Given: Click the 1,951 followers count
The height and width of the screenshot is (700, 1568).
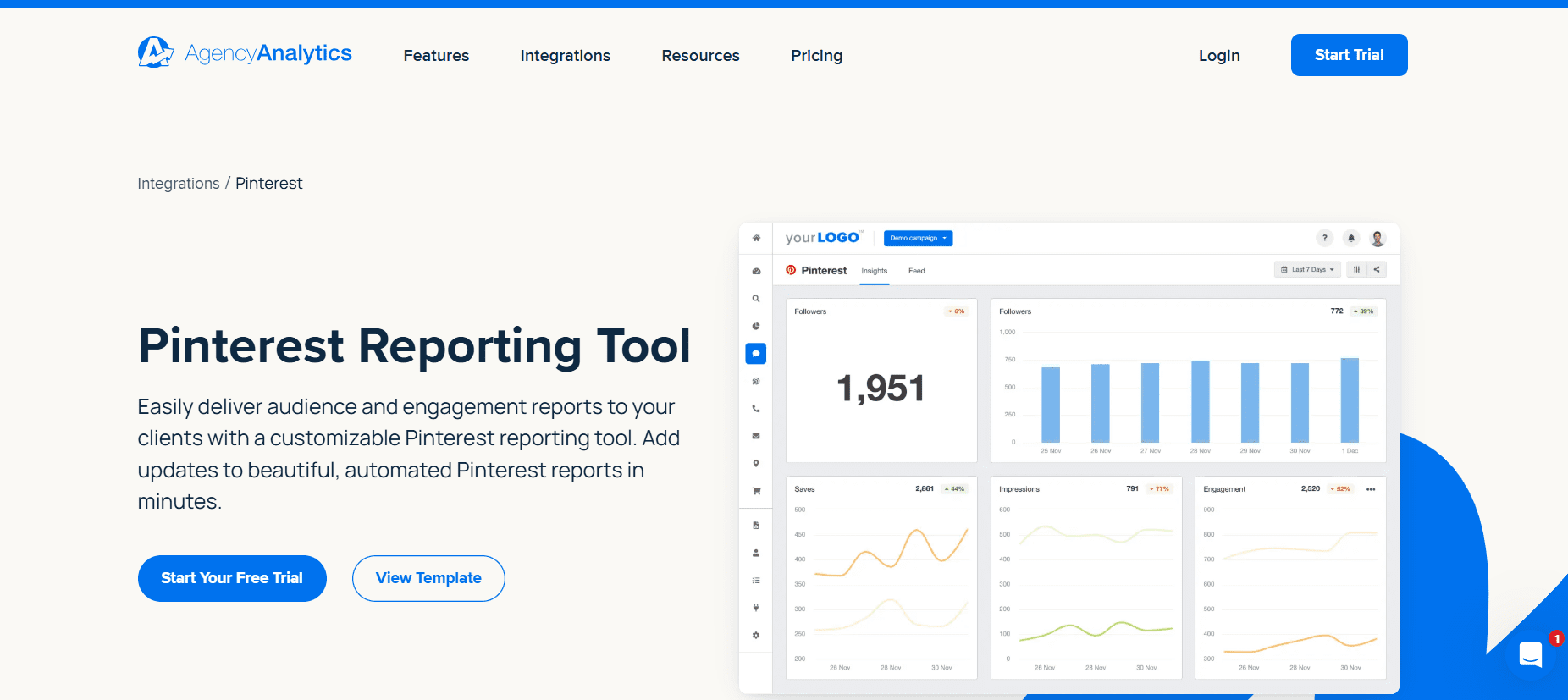Looking at the screenshot, I should pos(881,389).
